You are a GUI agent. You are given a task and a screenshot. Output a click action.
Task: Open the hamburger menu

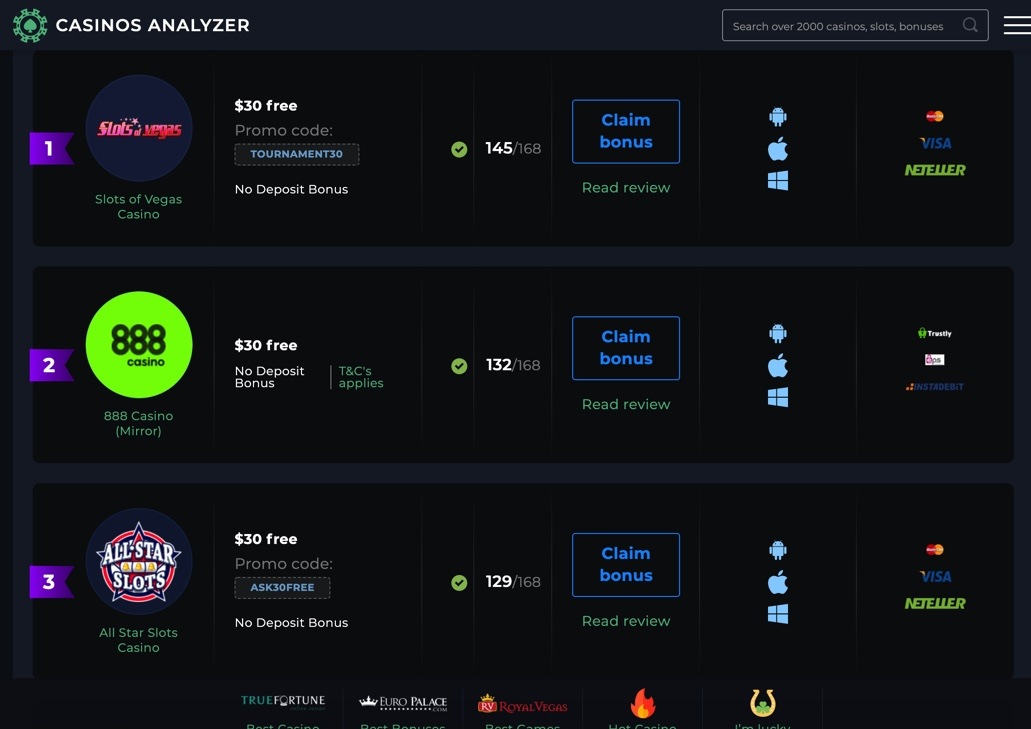(x=1017, y=25)
